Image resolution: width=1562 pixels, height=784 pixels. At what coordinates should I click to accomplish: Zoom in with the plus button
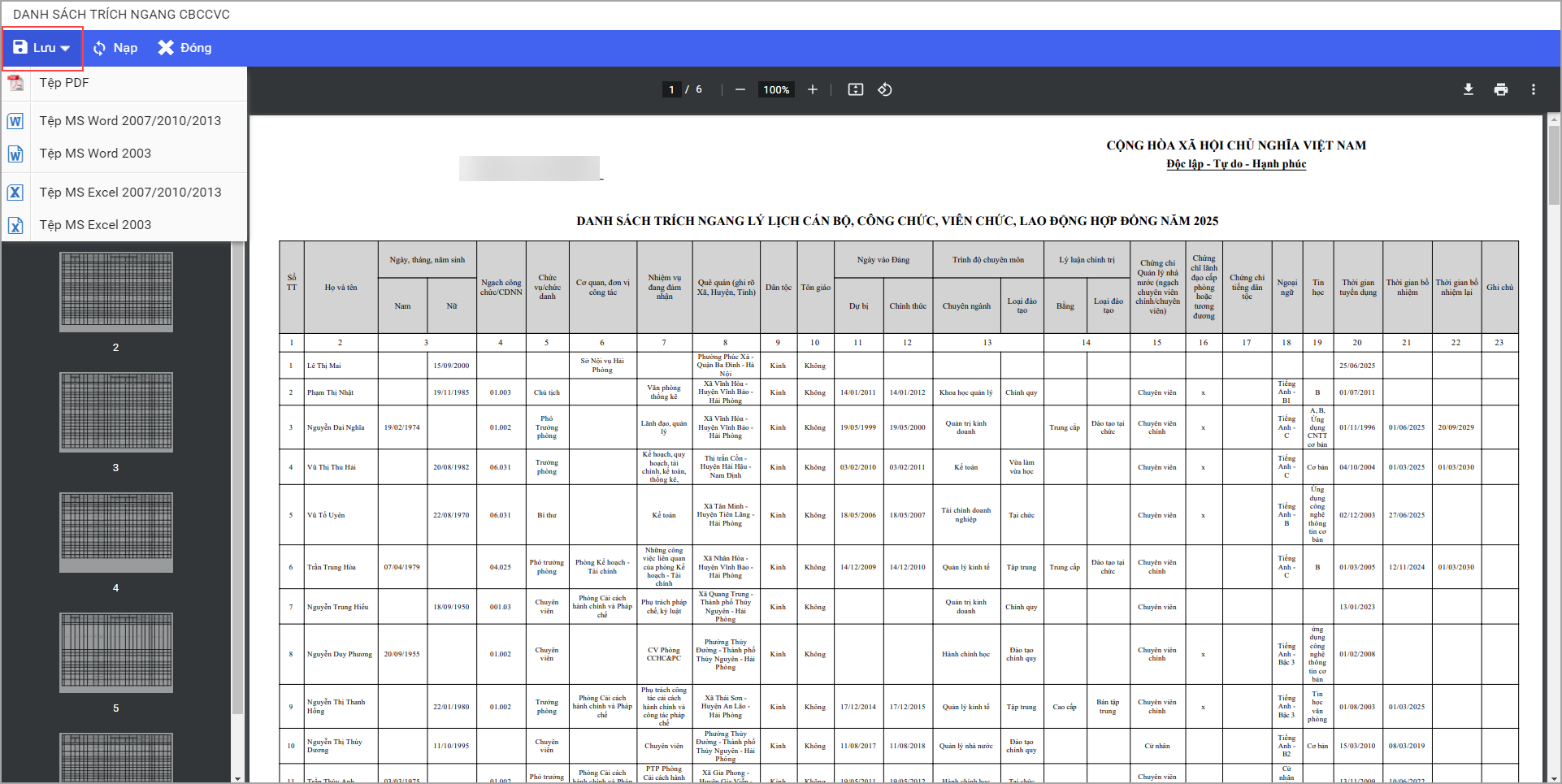click(x=813, y=89)
